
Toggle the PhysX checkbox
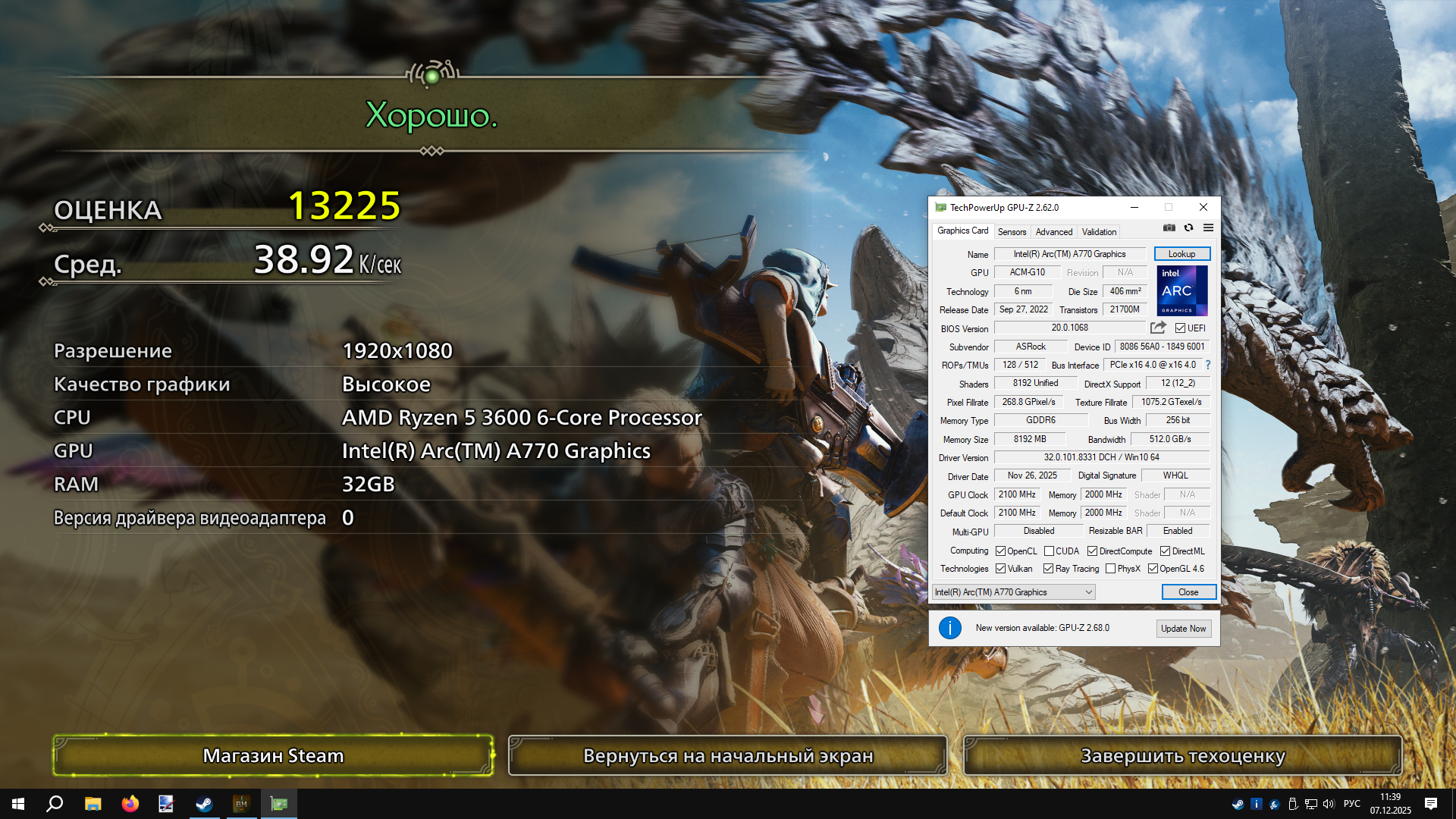click(1110, 569)
